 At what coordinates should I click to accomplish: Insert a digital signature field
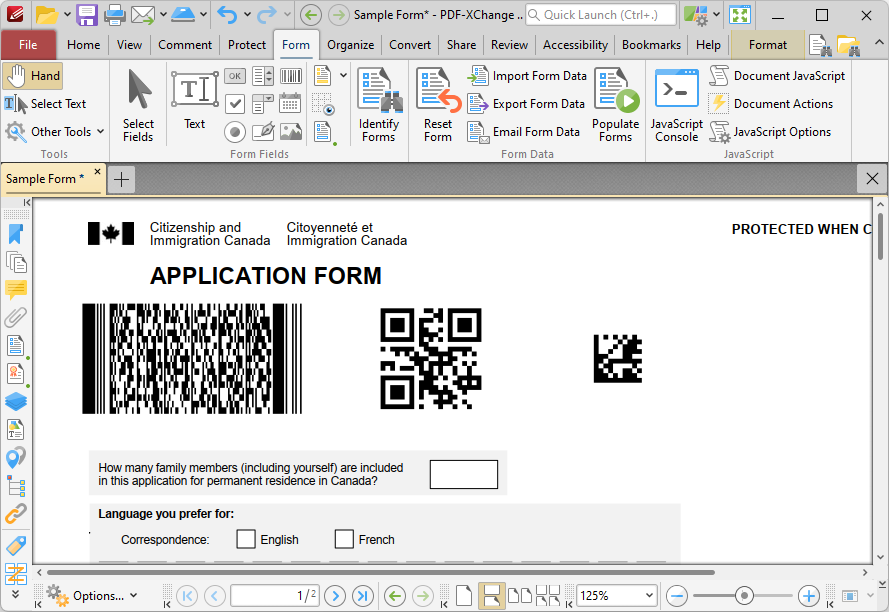click(263, 132)
